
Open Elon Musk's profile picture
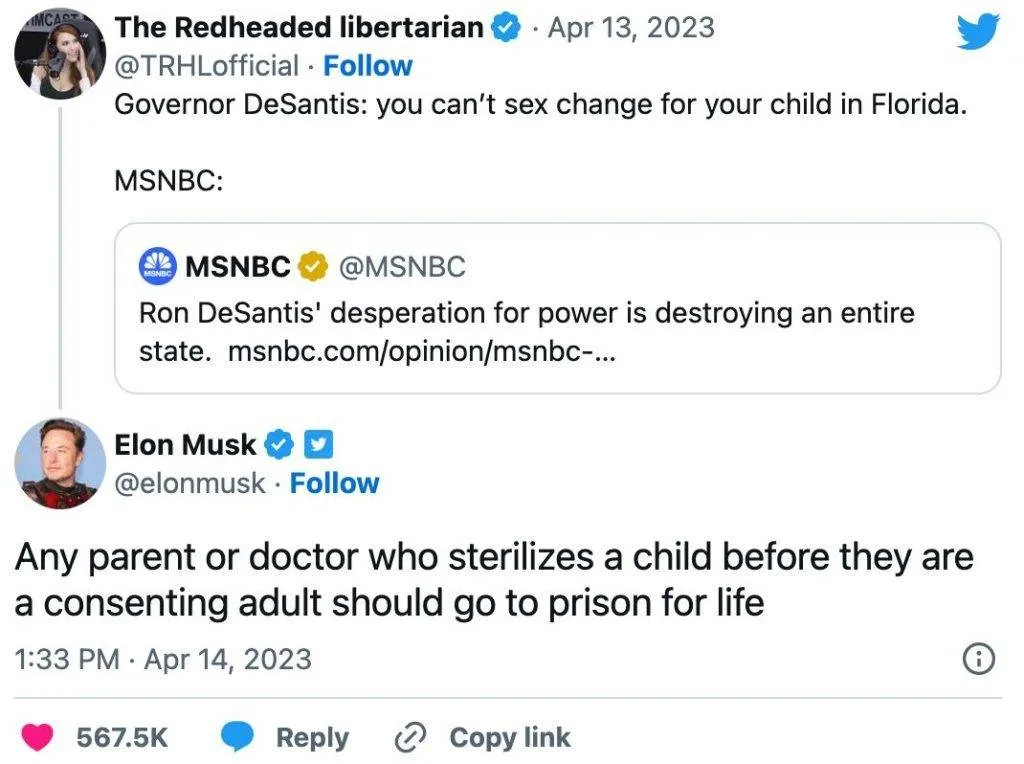click(x=60, y=462)
